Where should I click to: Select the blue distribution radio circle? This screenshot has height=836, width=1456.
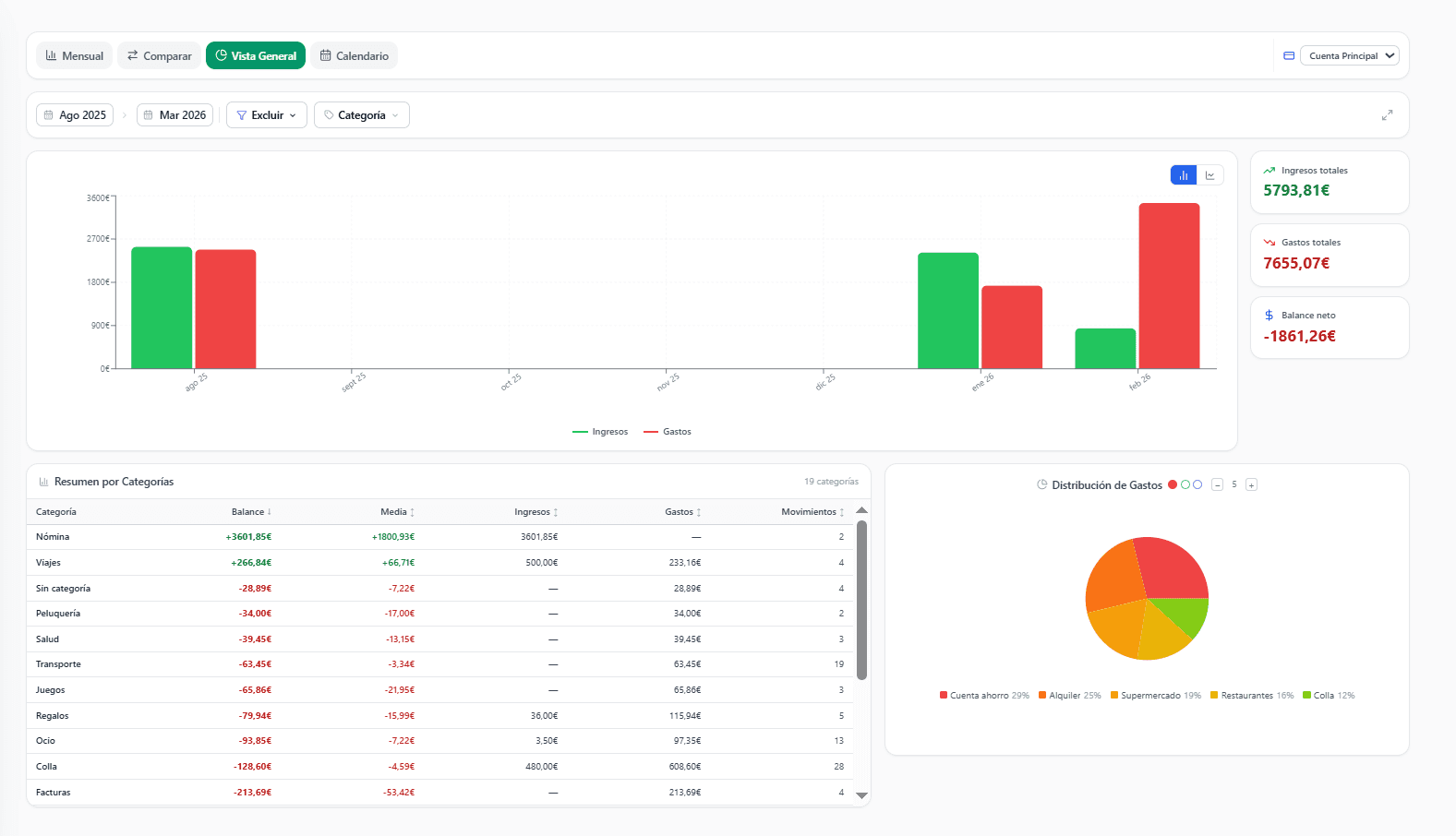(x=1197, y=484)
